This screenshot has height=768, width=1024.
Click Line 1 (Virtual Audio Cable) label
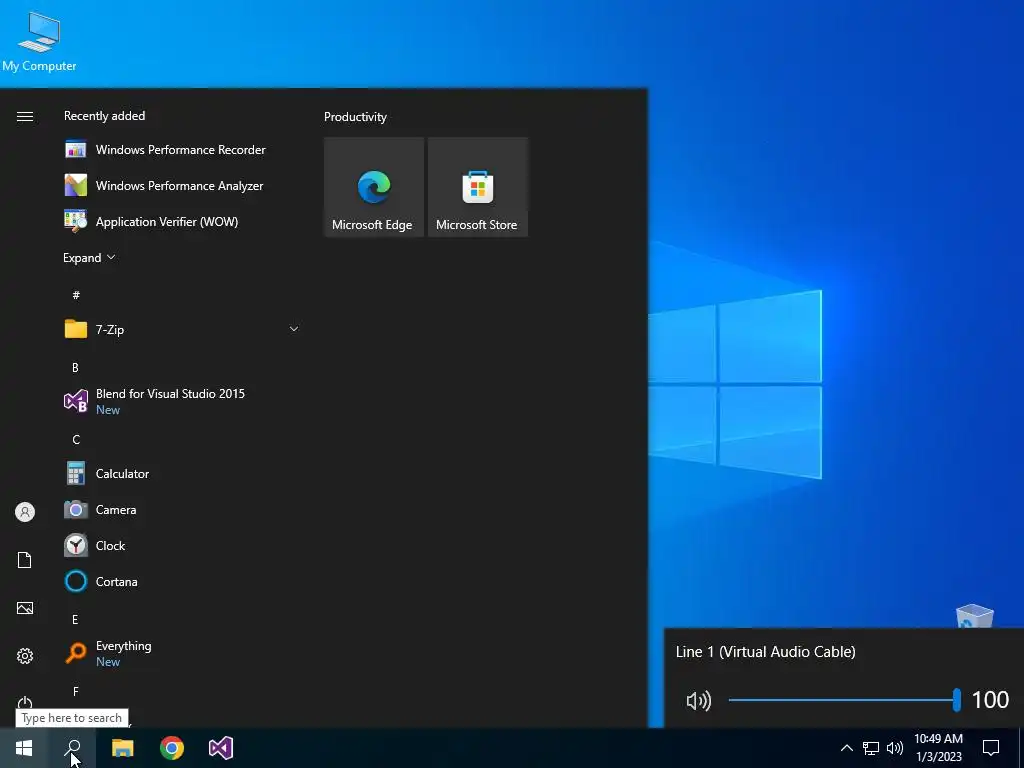(765, 652)
